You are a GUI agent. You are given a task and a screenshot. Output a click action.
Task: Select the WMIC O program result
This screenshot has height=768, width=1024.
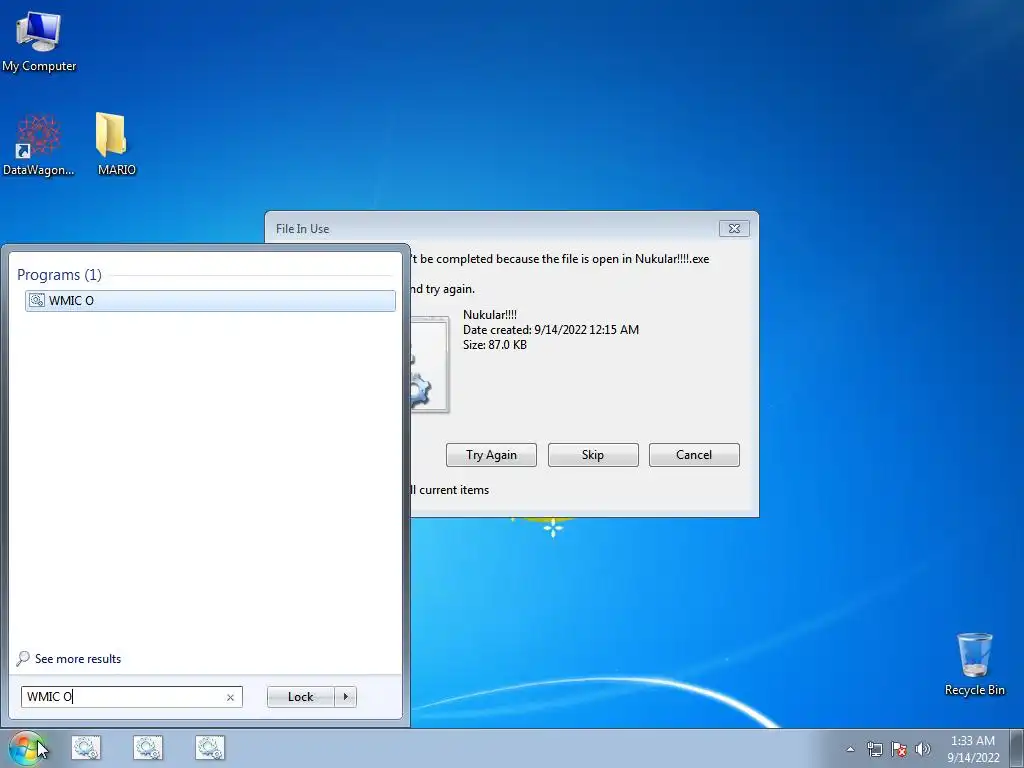(210, 300)
